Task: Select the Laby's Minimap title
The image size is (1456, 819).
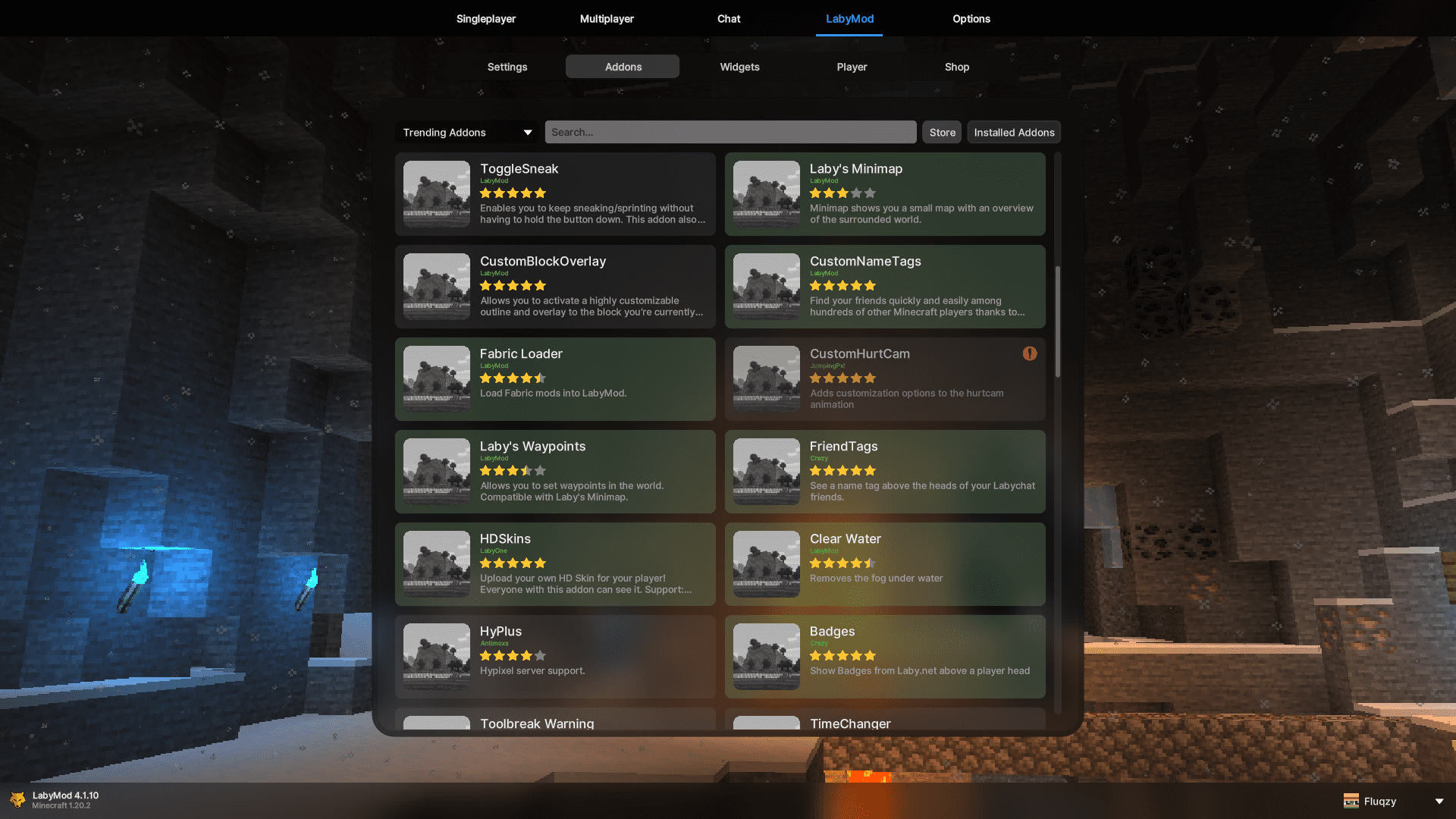Action: 856,168
